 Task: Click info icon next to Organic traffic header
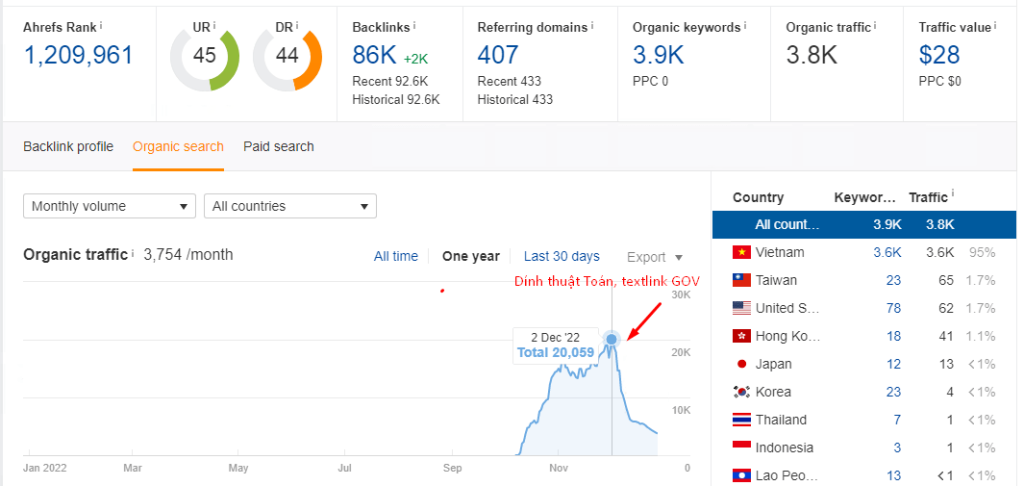click(875, 25)
